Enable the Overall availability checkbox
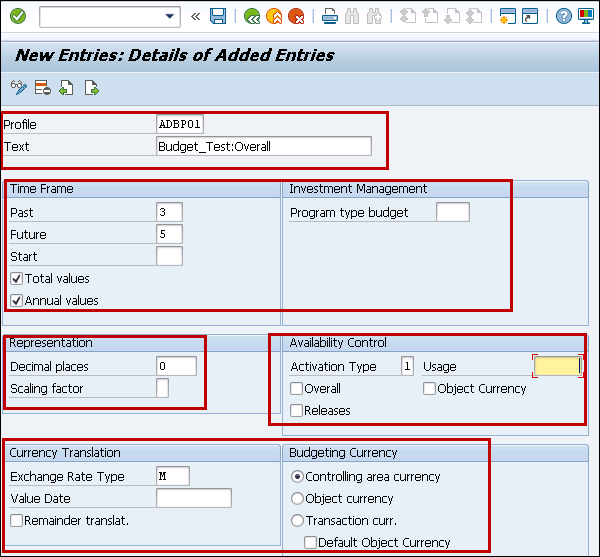The image size is (600, 557). [296, 388]
